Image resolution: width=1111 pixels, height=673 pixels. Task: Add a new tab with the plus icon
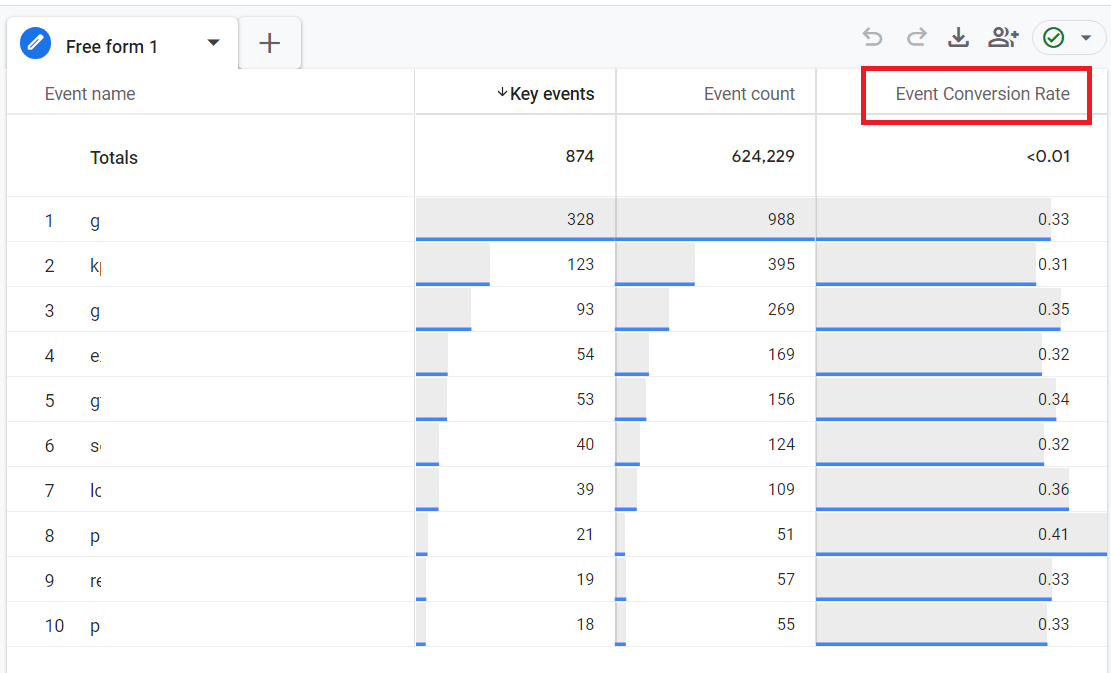tap(269, 43)
